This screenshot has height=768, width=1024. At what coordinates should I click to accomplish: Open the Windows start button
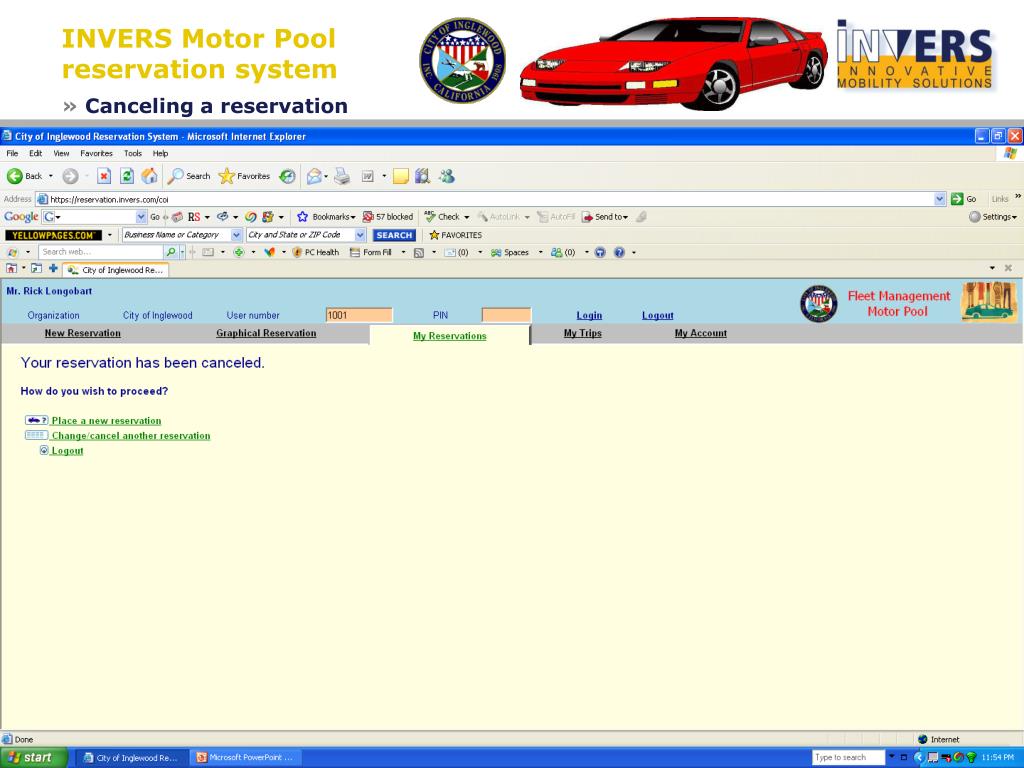[x=34, y=757]
